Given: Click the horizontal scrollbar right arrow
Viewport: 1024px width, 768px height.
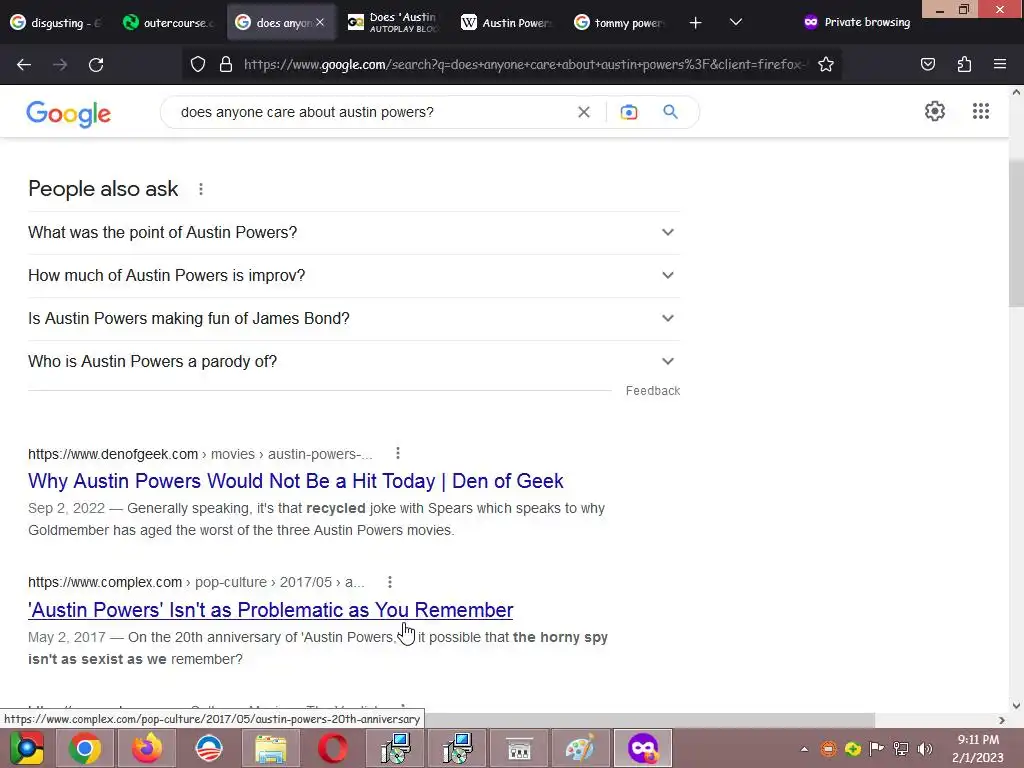Looking at the screenshot, I should pyautogui.click(x=1002, y=720).
